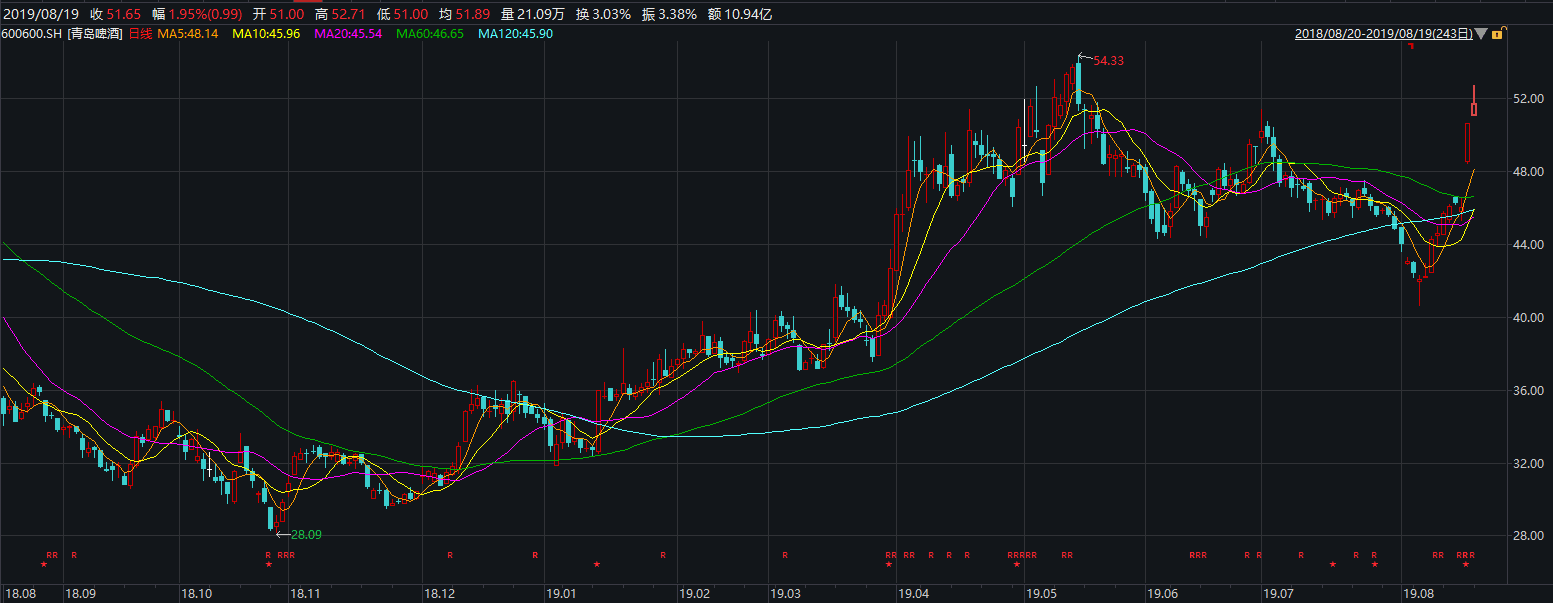Open the date range dropdown triangle
The height and width of the screenshot is (603, 1553).
coord(1481,34)
